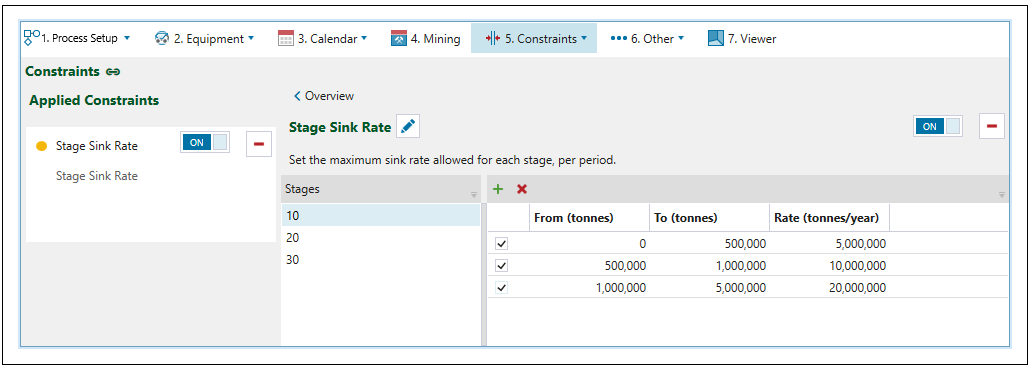Click the From value 0 cell
This screenshot has height=372, width=1032.
(589, 244)
